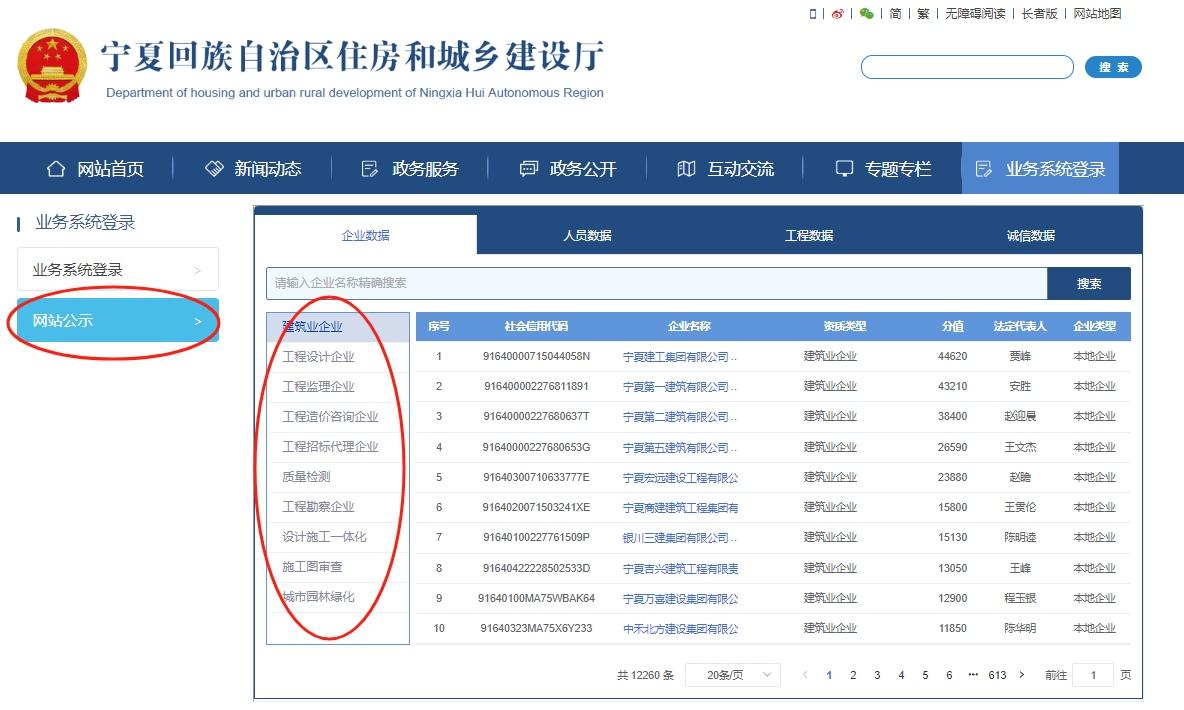Open 专题专栏 in the navigation bar

[883, 168]
